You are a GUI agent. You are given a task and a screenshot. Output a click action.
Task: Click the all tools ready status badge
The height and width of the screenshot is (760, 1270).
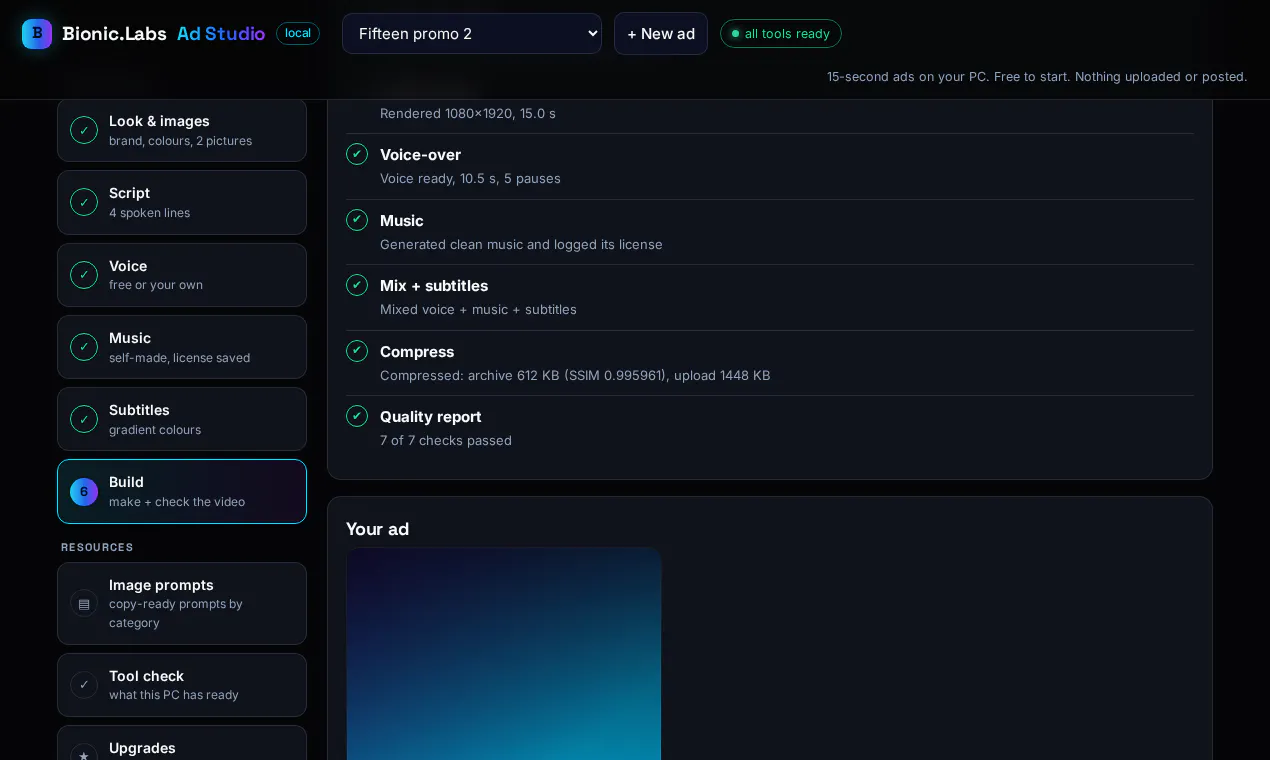[x=781, y=34]
